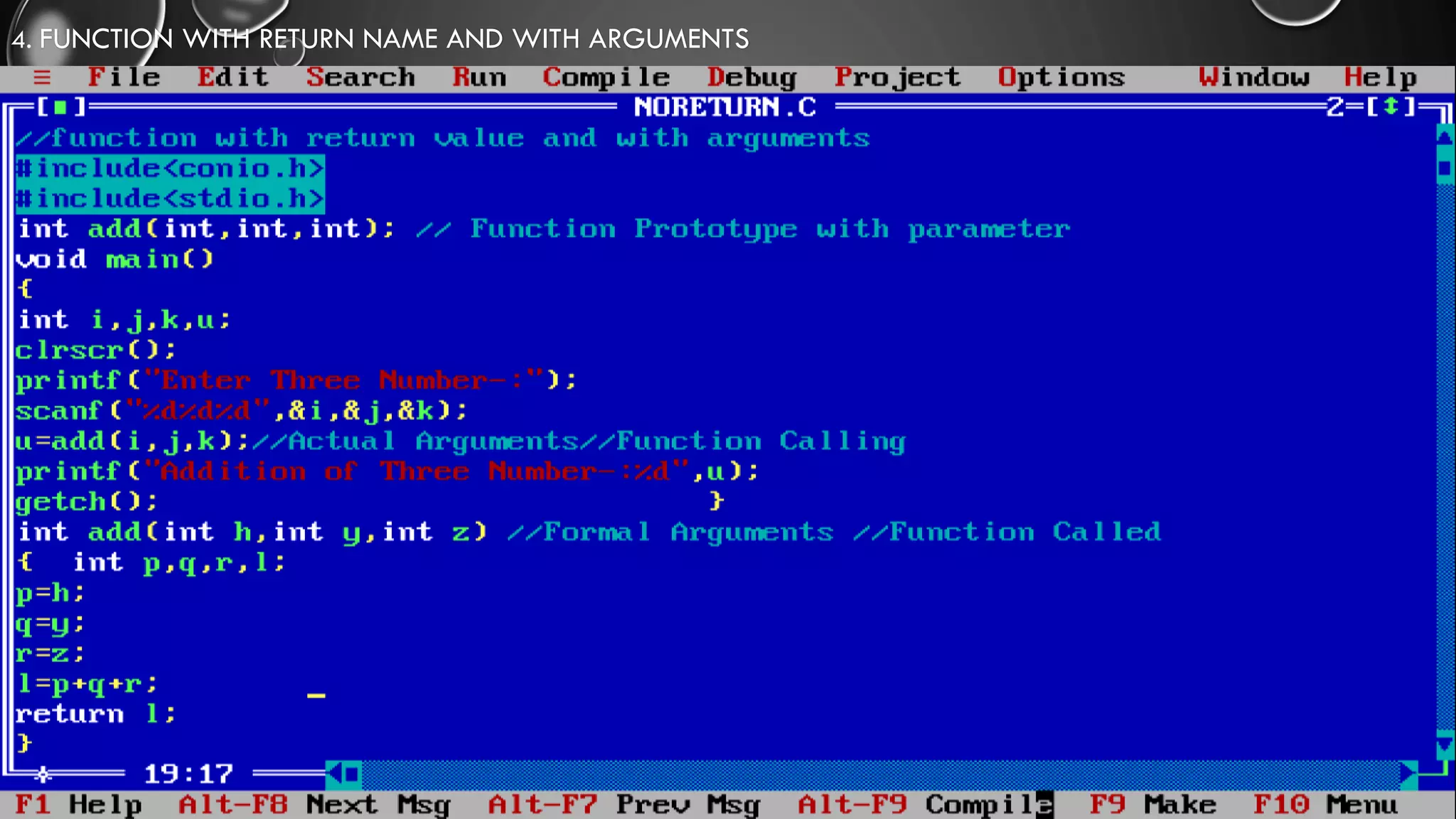The image size is (1456, 819).
Task: Open the File menu
Action: point(124,77)
